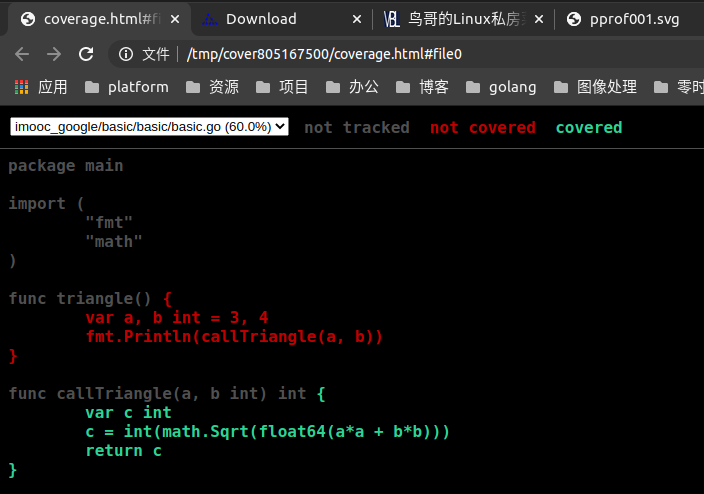
Task: Click the fmt.Println(callTriangle(a, b)) line
Action: click(234, 337)
